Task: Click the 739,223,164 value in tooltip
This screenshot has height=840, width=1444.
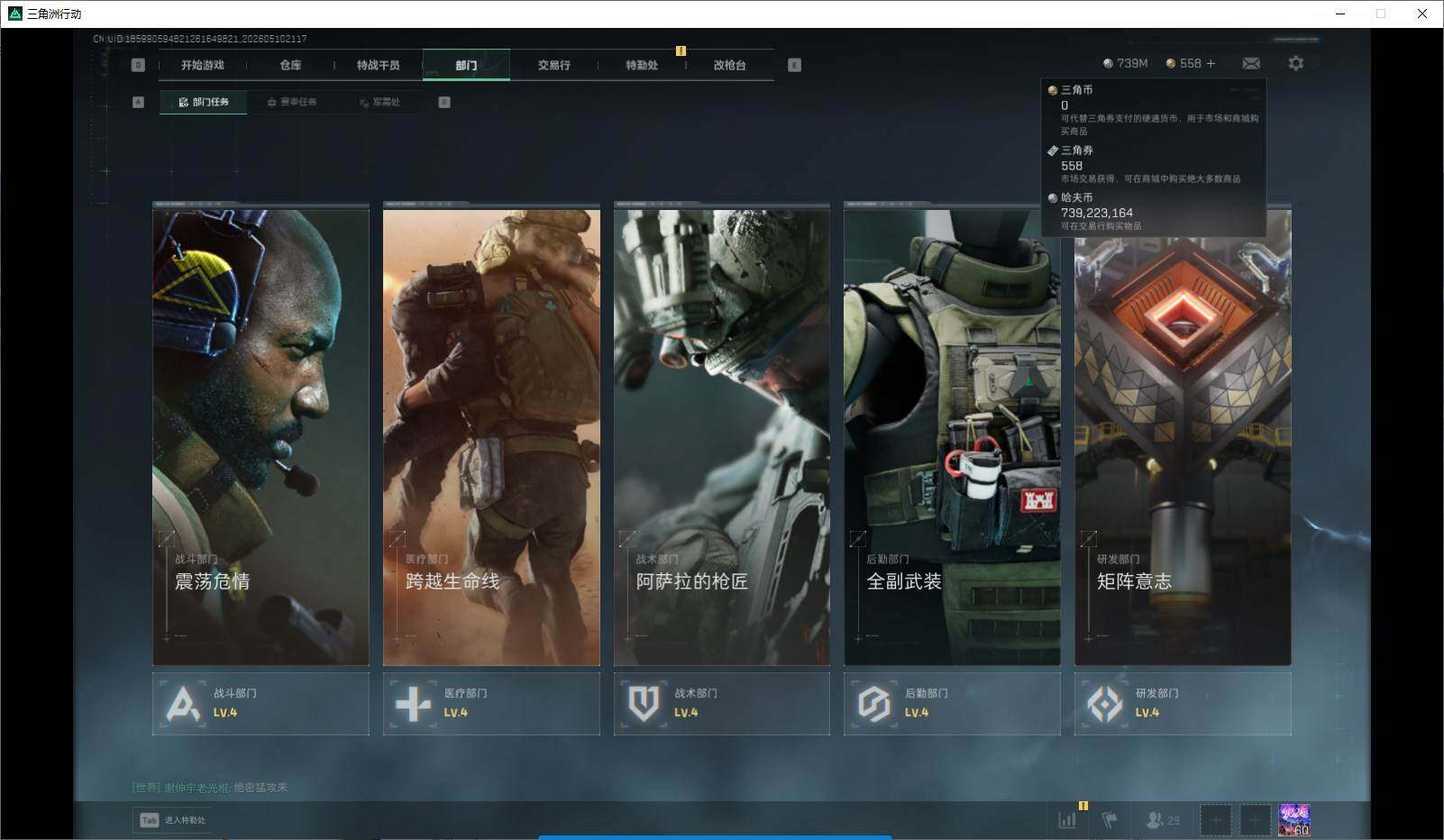Action: pyautogui.click(x=1097, y=213)
